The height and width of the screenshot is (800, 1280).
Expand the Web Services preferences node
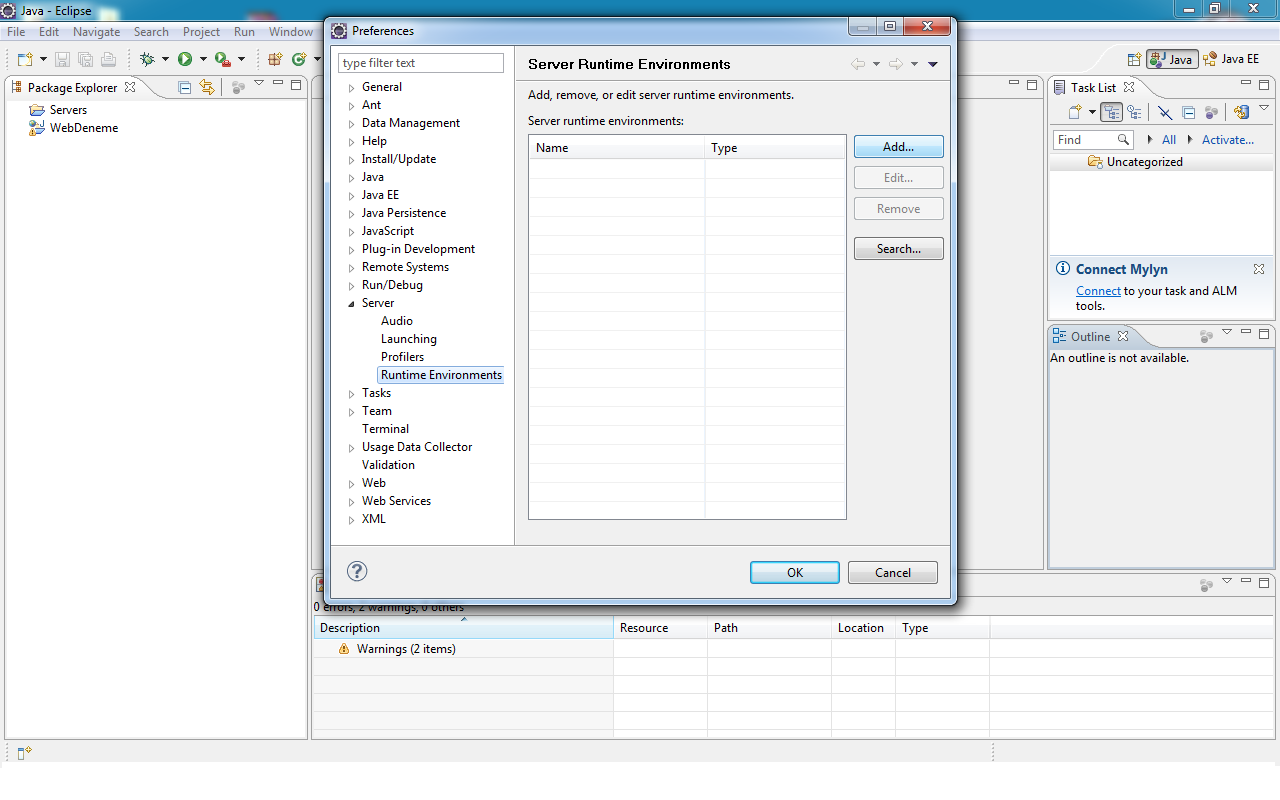352,502
